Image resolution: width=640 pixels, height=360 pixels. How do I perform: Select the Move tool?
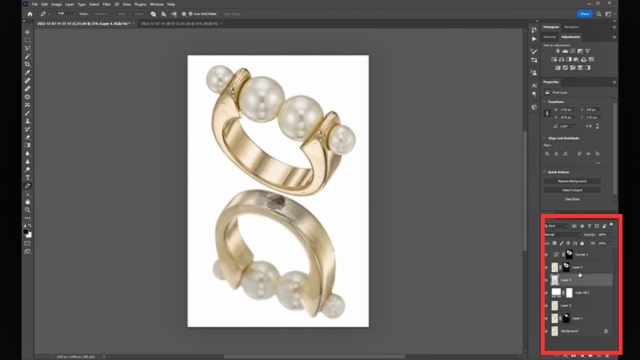[27, 32]
